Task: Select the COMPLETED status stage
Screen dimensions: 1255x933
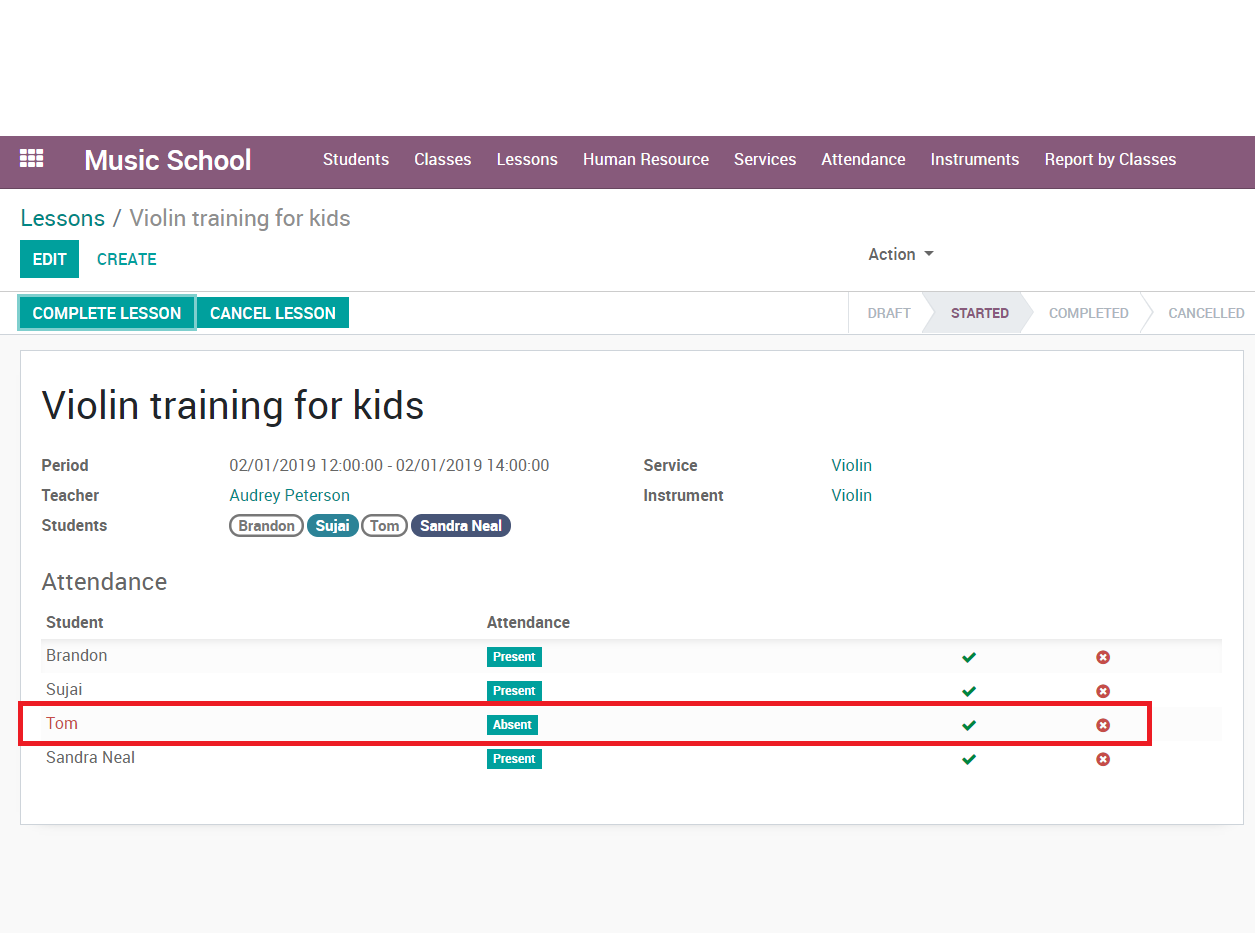Action: 1088,313
